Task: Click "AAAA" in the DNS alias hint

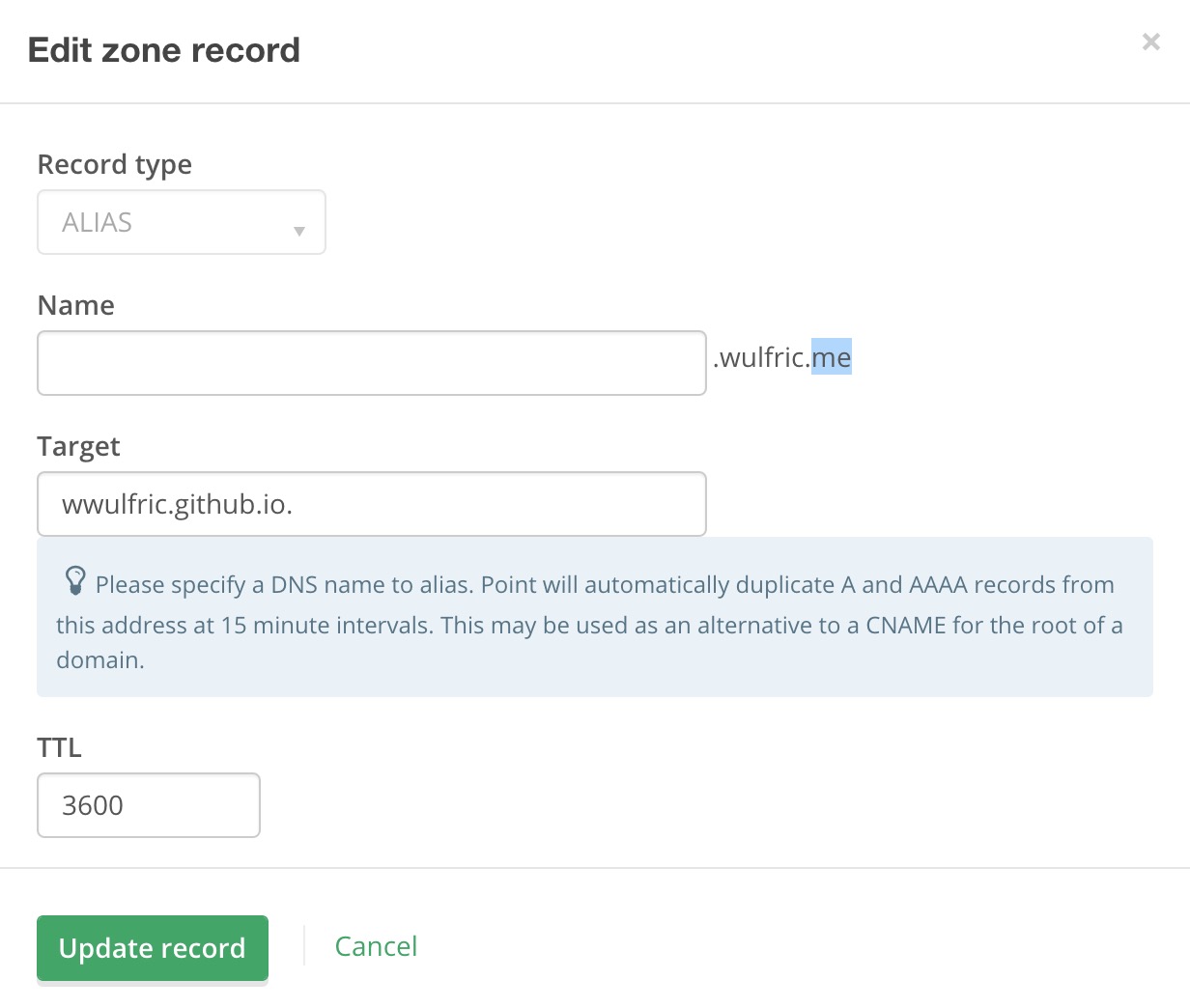Action: click(x=938, y=585)
